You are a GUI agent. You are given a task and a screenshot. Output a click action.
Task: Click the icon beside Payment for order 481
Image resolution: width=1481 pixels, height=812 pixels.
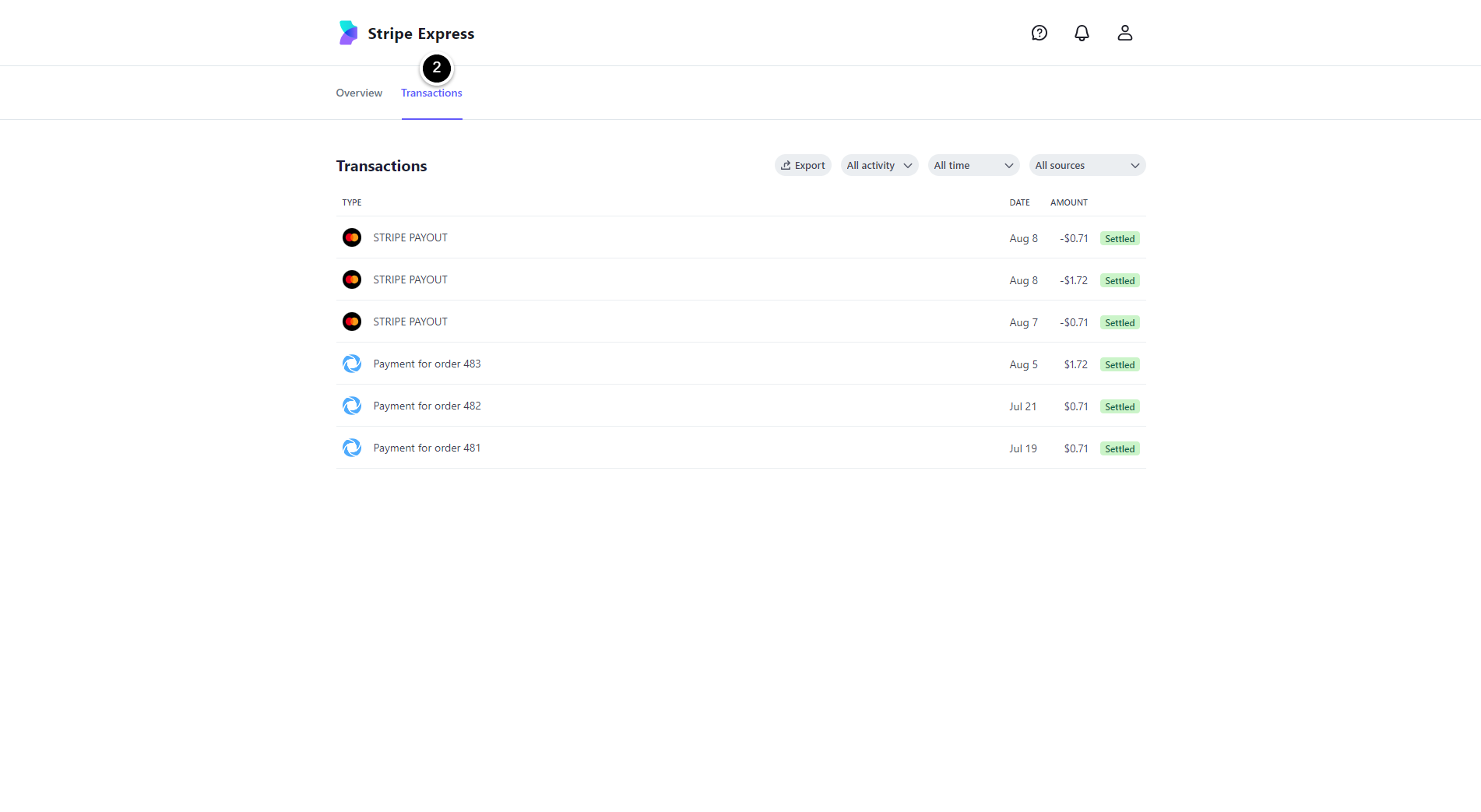352,448
